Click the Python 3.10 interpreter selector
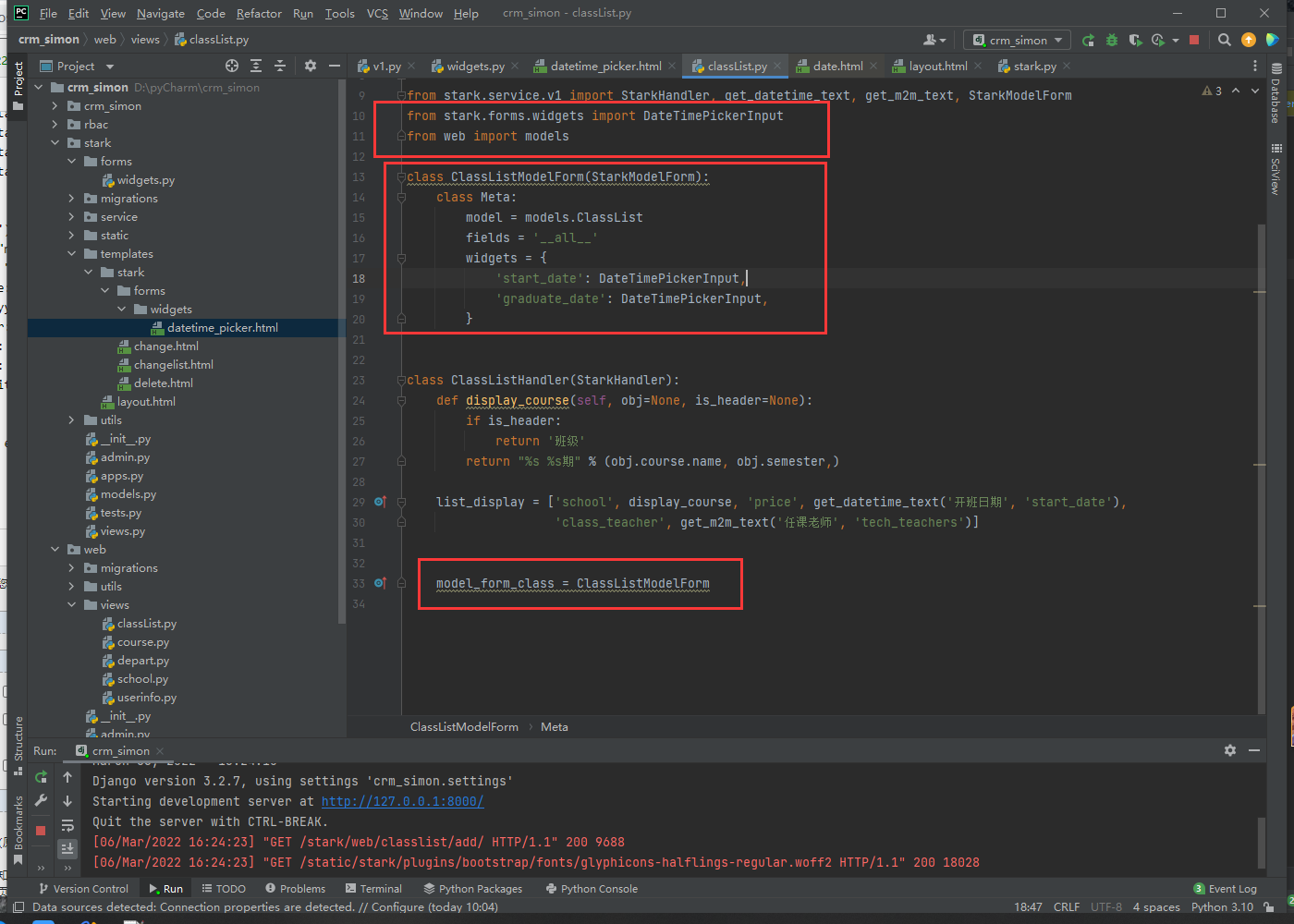1294x924 pixels. coord(1222,907)
